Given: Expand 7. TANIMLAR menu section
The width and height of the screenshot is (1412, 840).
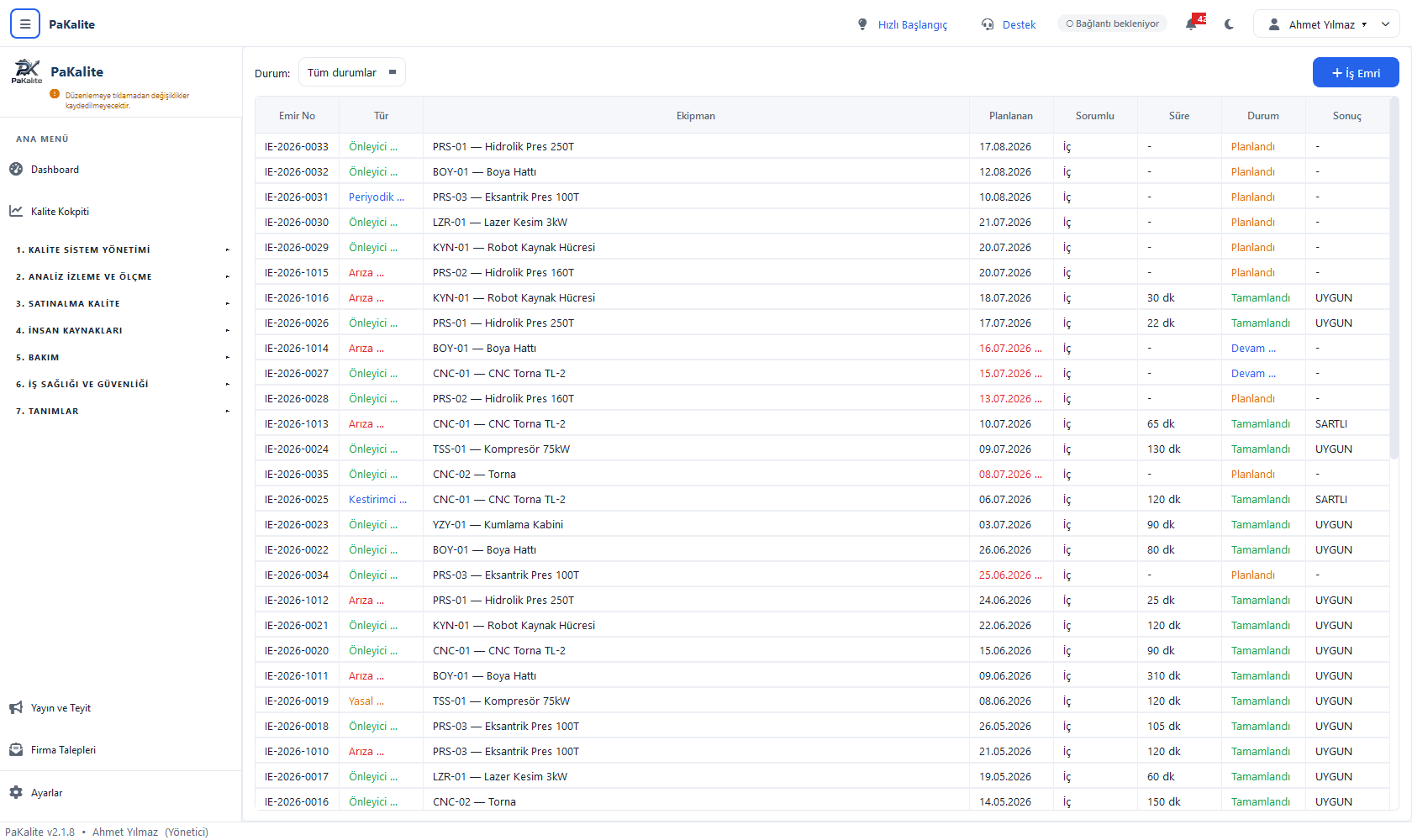Looking at the screenshot, I should click(121, 411).
